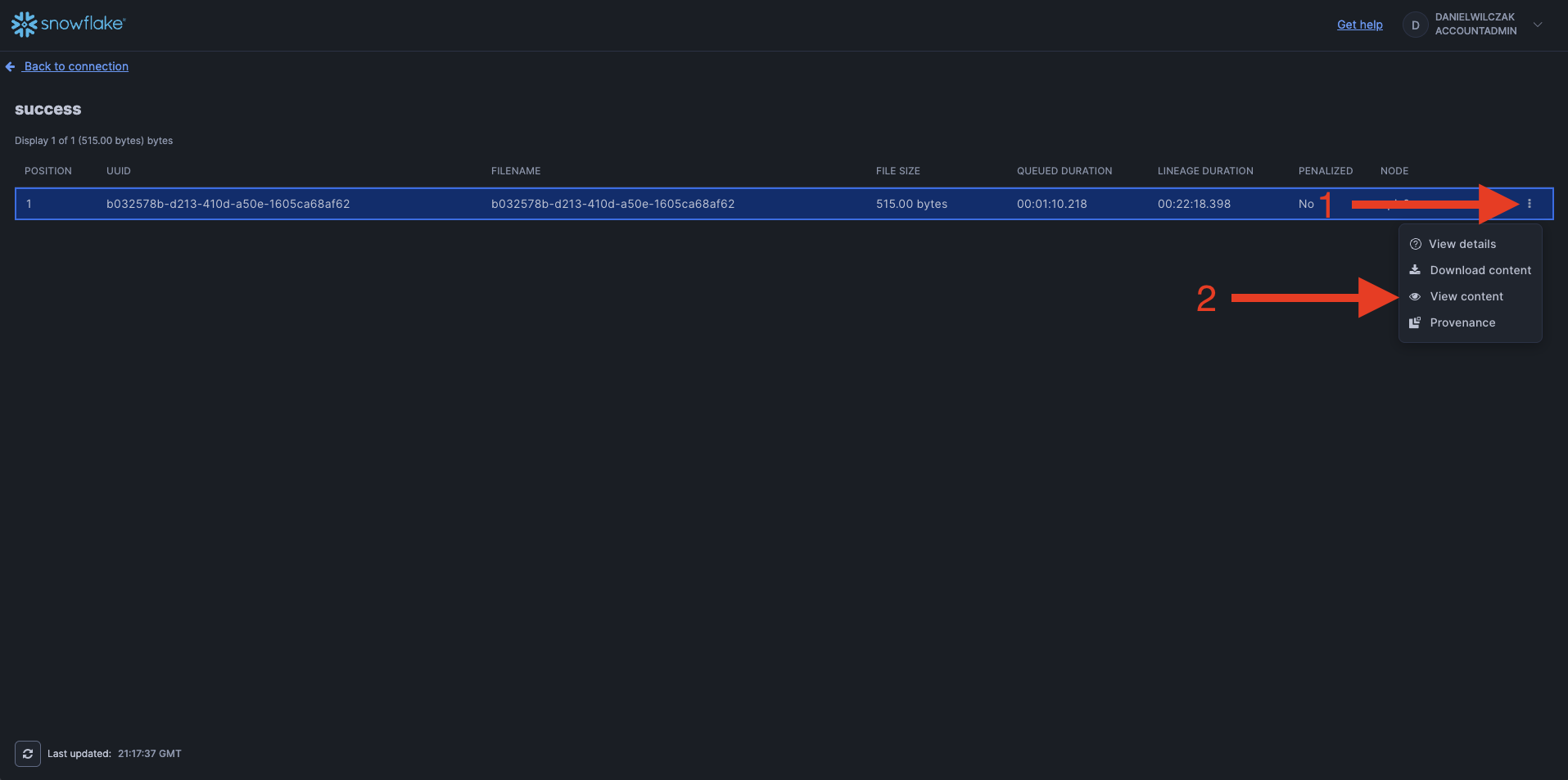
Task: Select View content menu option
Action: [x=1466, y=296]
